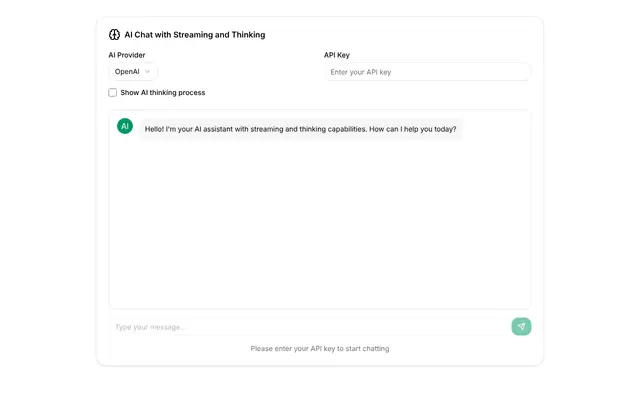Screen dimensions: 640x400
Task: Select the OpenAI provider combo box text
Action: [127, 72]
